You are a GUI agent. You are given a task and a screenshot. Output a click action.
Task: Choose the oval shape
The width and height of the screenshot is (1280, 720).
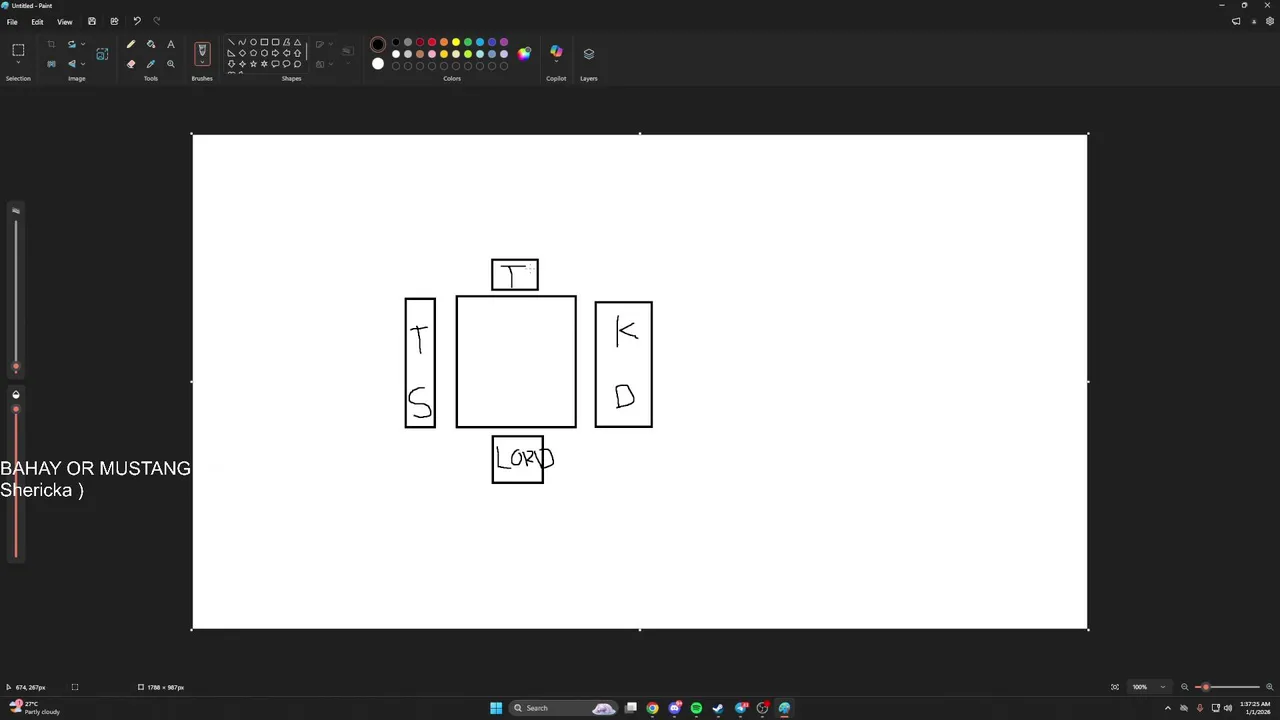253,42
